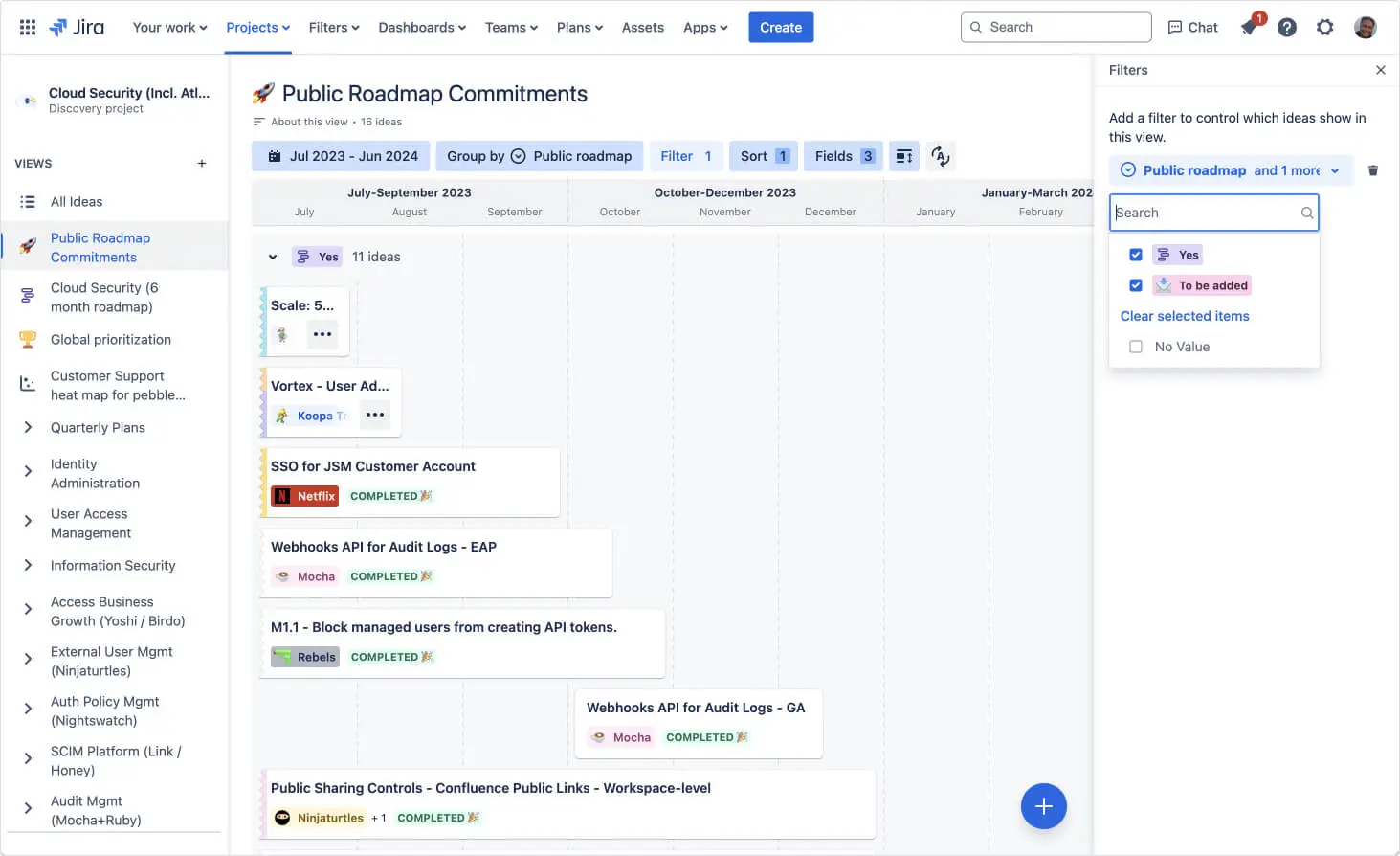Image resolution: width=1400 pixels, height=856 pixels.
Task: Click the filter options search field
Action: click(1206, 213)
